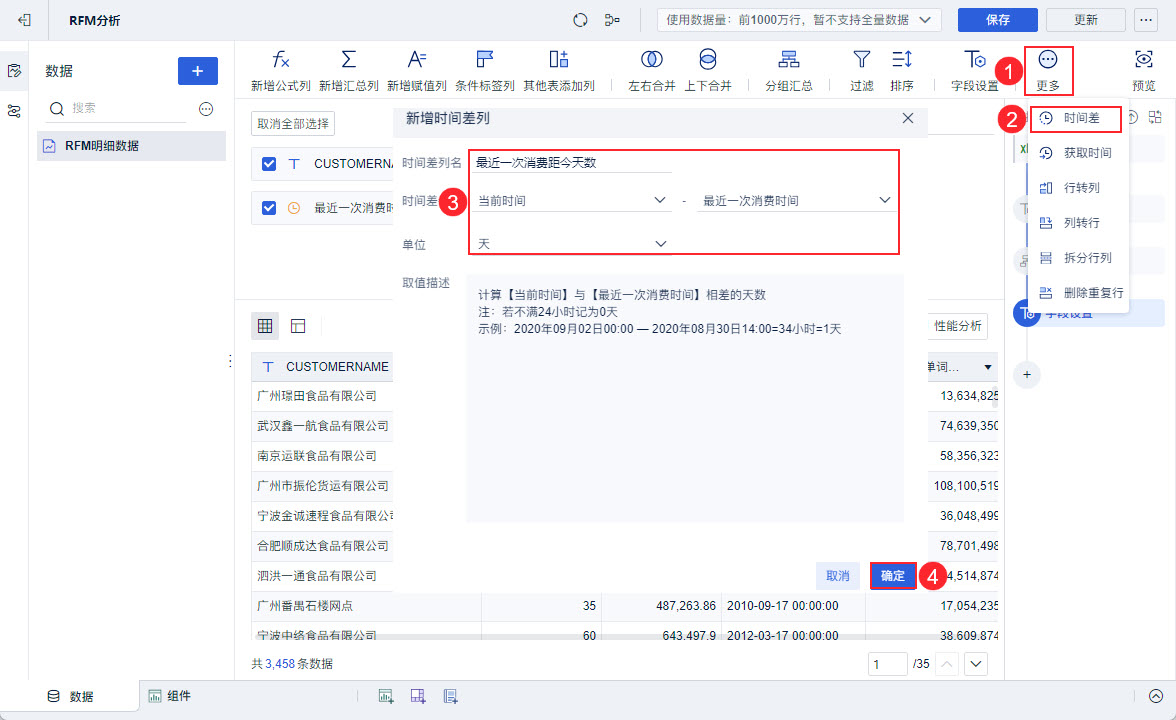
Task: Click the more options icon beside search
Action: point(206,109)
